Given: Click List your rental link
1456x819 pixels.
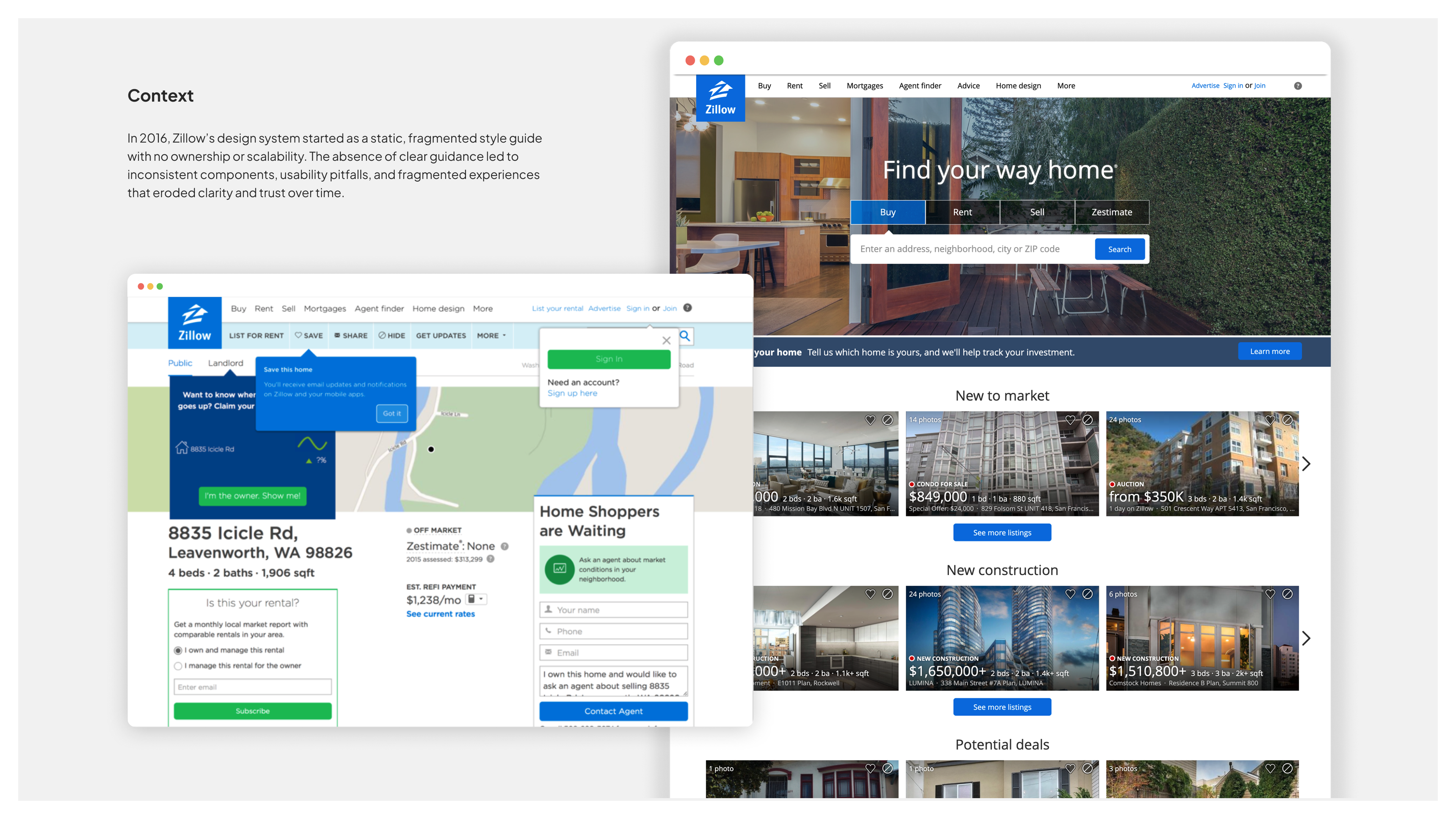Looking at the screenshot, I should coord(557,309).
